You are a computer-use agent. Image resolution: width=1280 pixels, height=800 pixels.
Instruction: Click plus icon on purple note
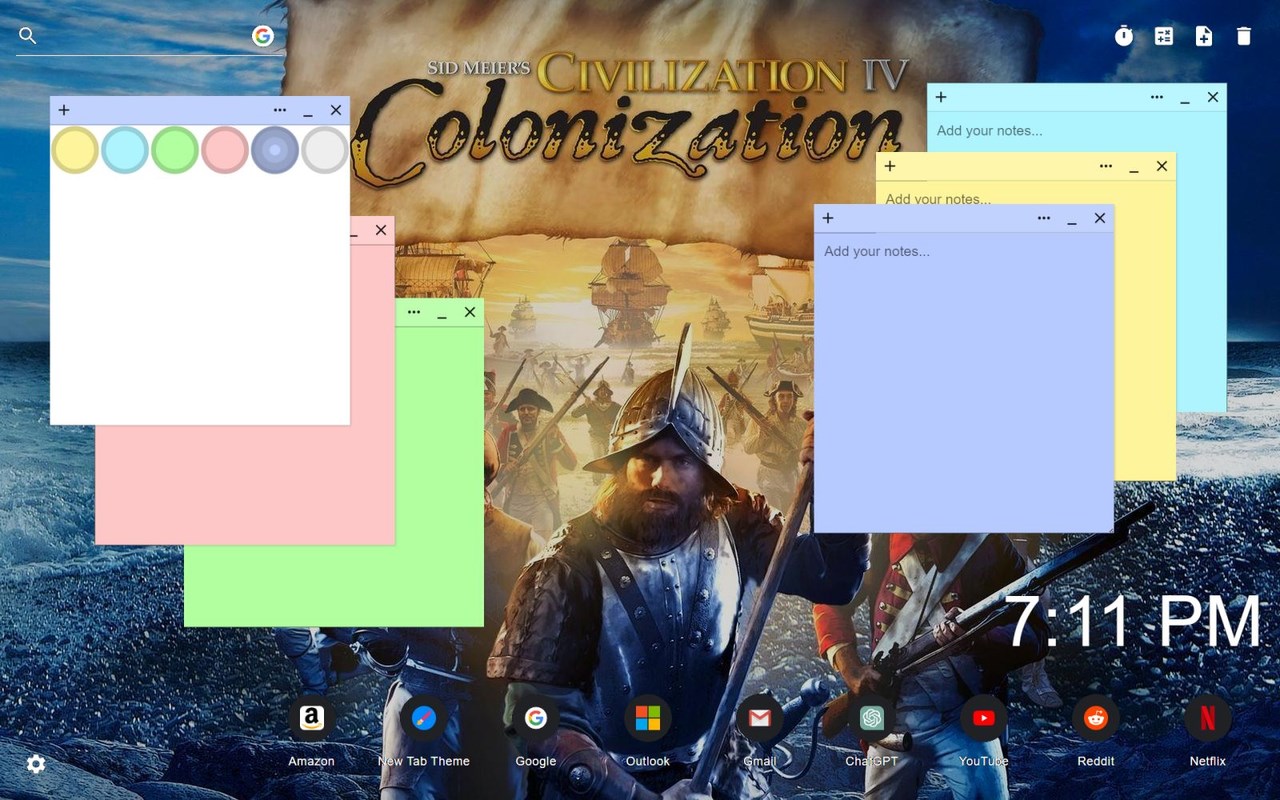[x=828, y=218]
